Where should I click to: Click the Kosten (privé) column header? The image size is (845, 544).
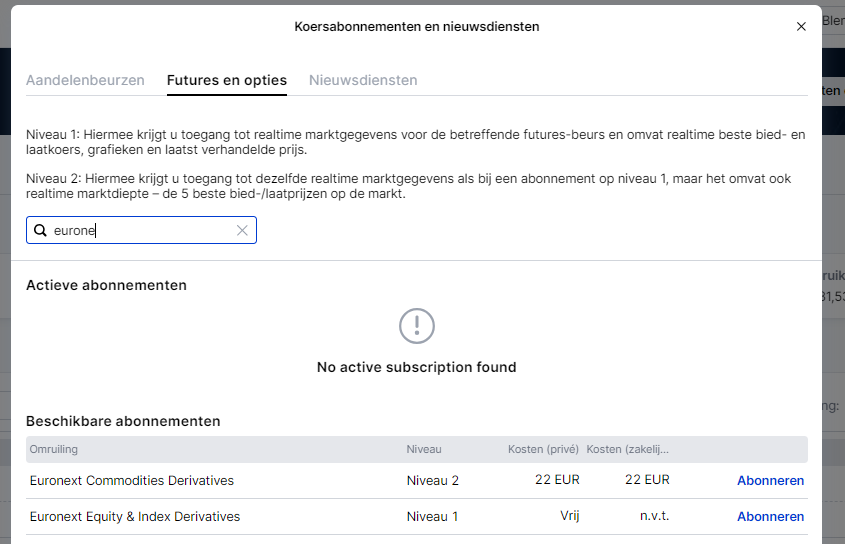(x=543, y=450)
